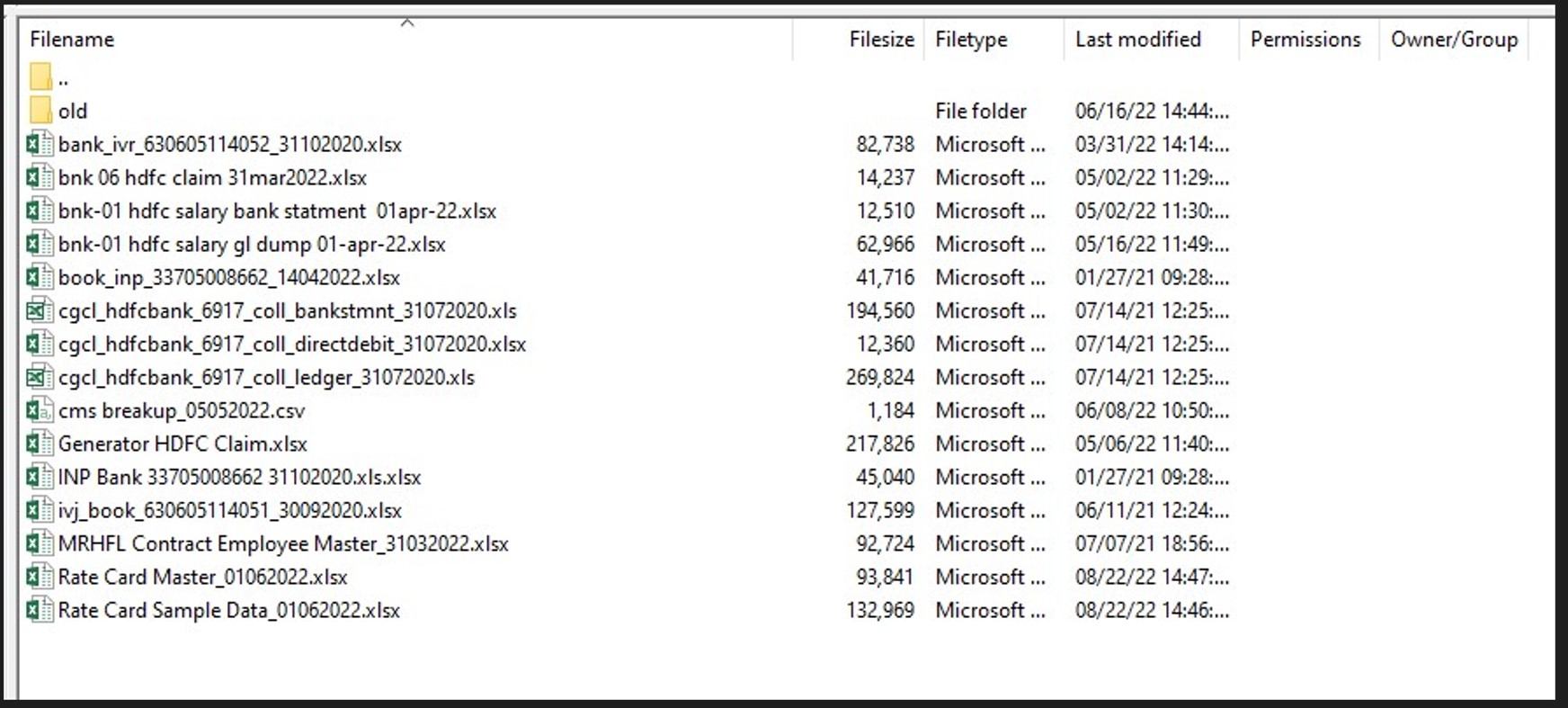Toggle the sort arrow above the Filename column
The image size is (1568, 708).
pyautogui.click(x=407, y=23)
